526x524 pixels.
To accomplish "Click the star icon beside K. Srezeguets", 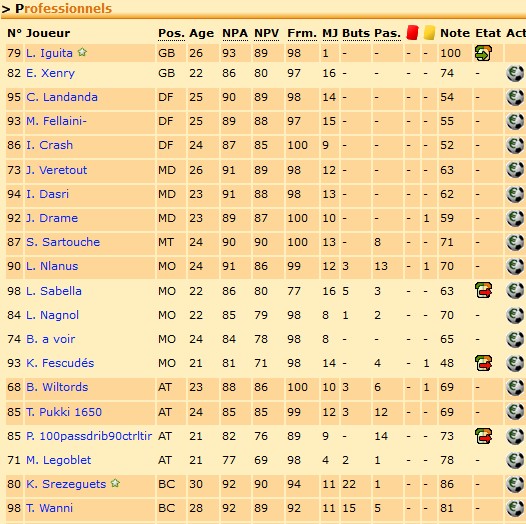I will point(115,483).
